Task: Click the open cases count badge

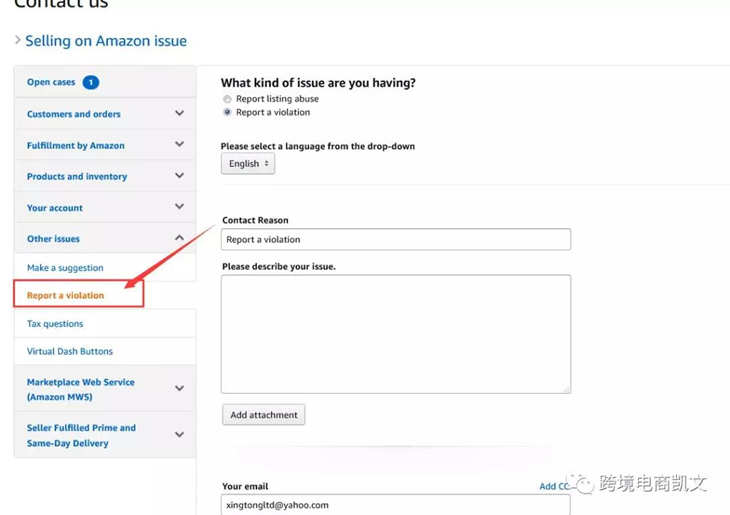Action: click(x=90, y=82)
